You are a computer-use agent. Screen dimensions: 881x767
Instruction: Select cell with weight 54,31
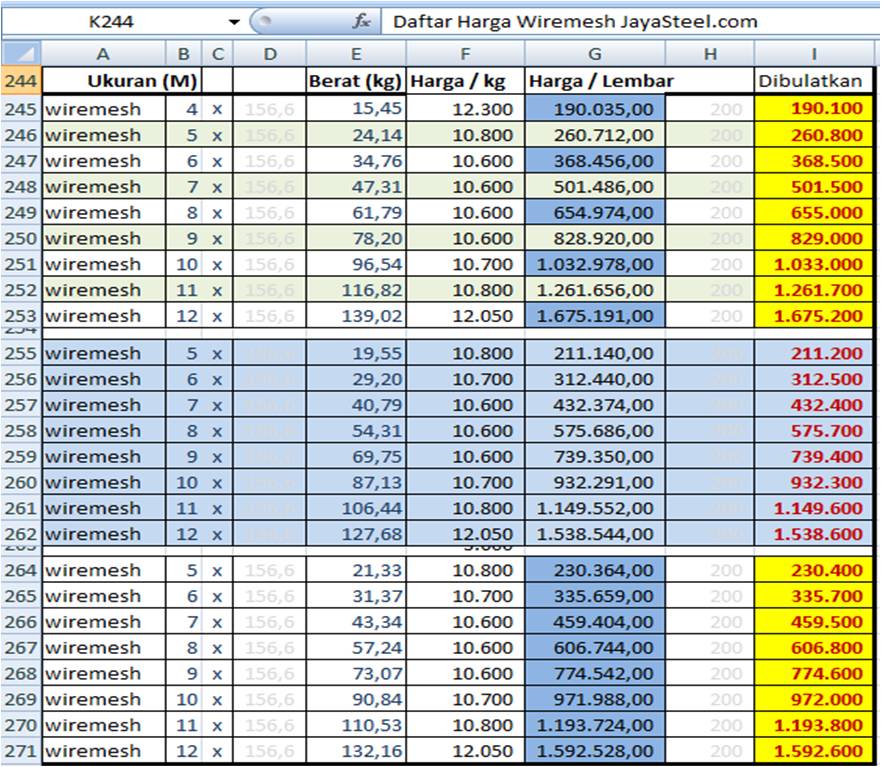(356, 430)
